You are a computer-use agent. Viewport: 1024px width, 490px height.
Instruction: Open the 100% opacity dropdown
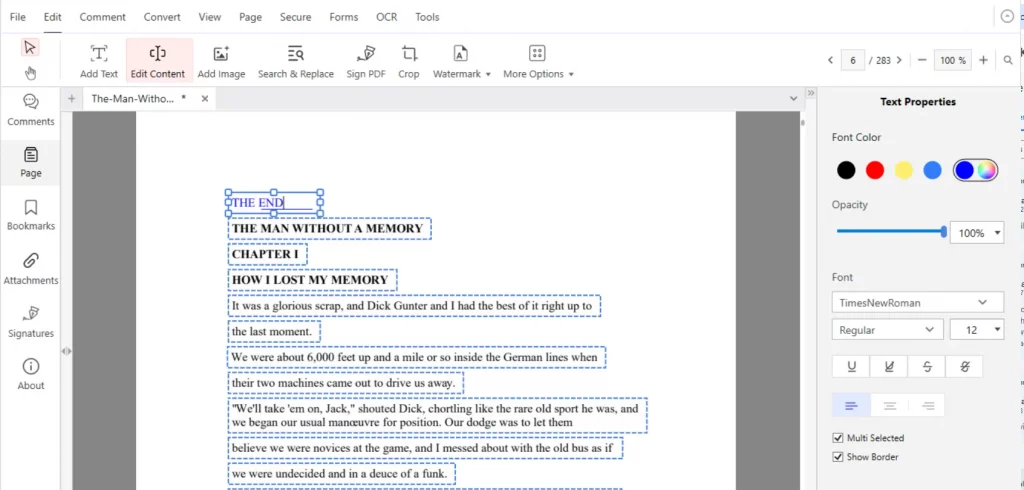977,233
